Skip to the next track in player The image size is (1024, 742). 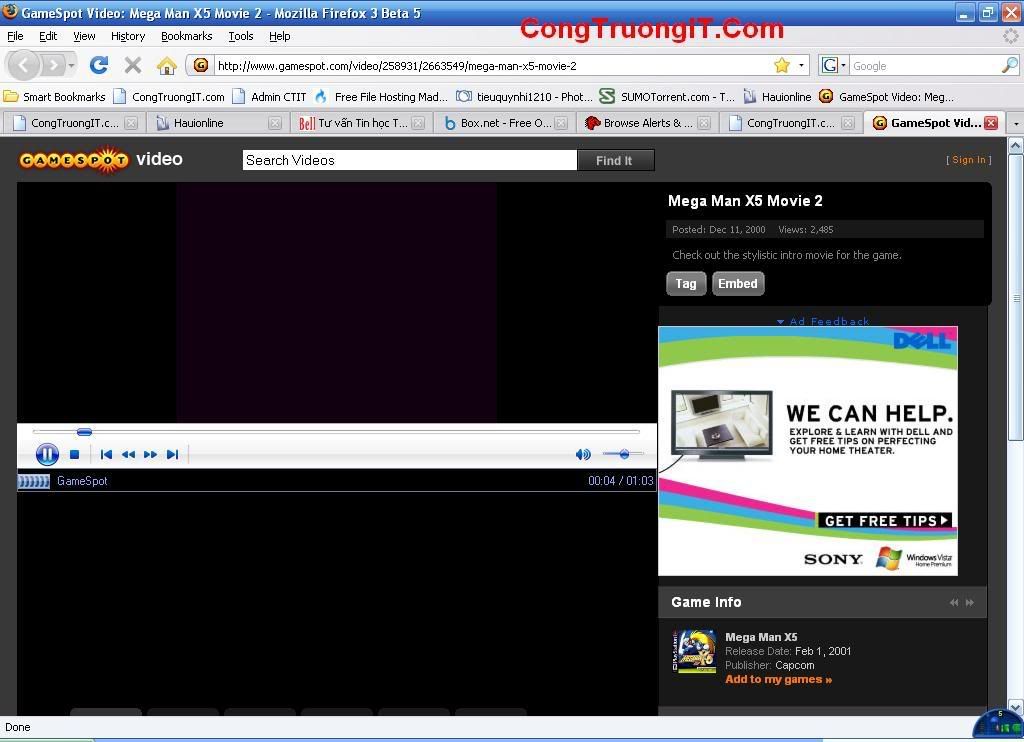click(172, 455)
